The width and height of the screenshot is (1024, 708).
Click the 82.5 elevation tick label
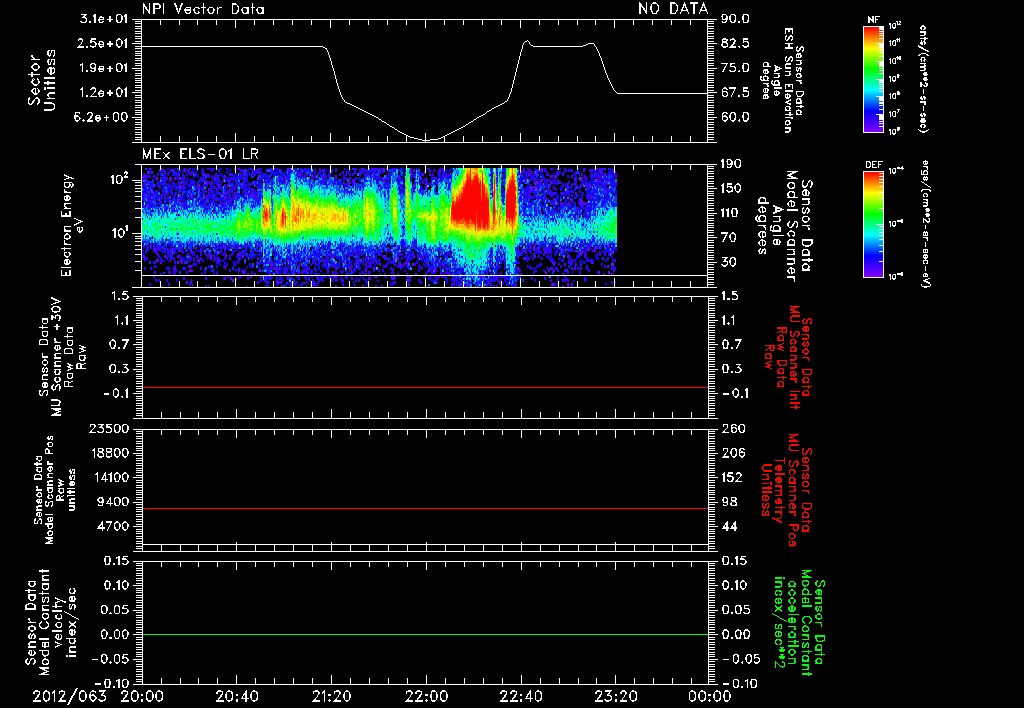[x=735, y=44]
